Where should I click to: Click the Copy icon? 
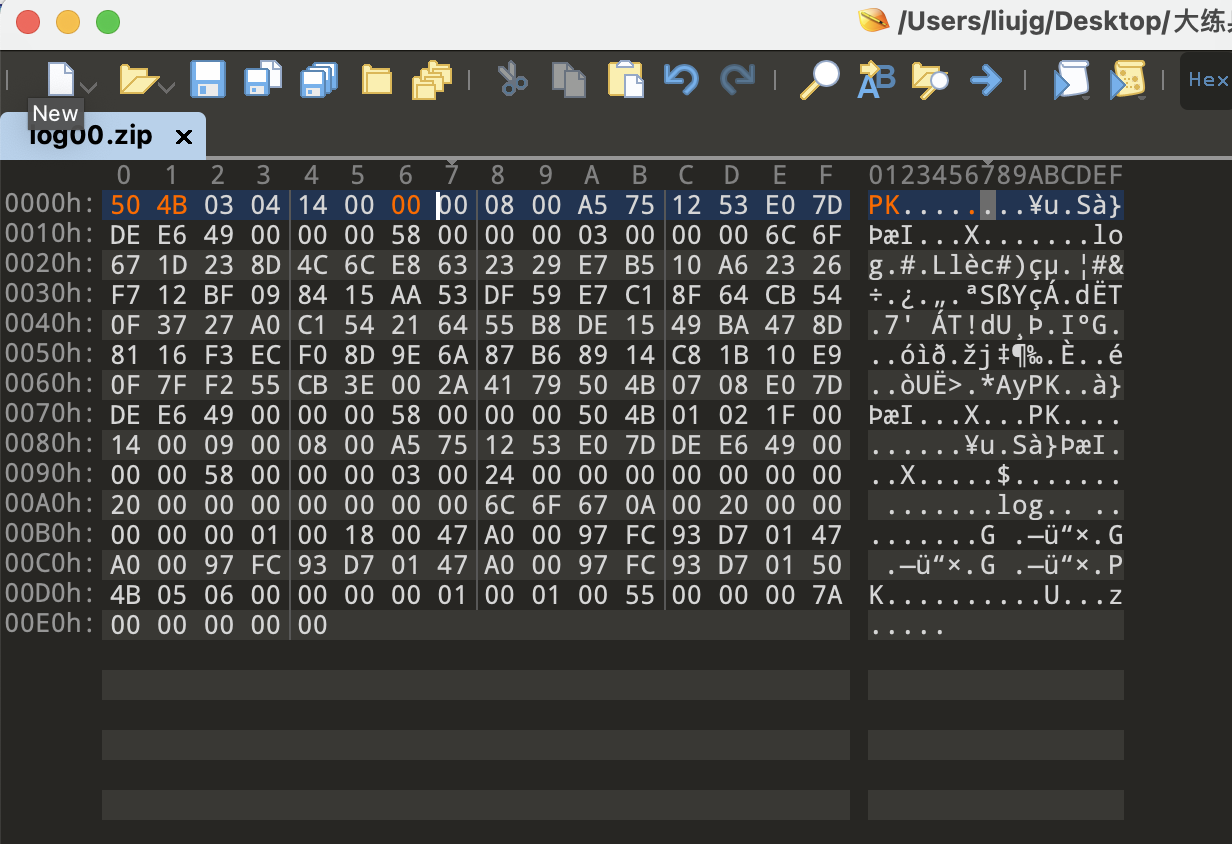[569, 79]
